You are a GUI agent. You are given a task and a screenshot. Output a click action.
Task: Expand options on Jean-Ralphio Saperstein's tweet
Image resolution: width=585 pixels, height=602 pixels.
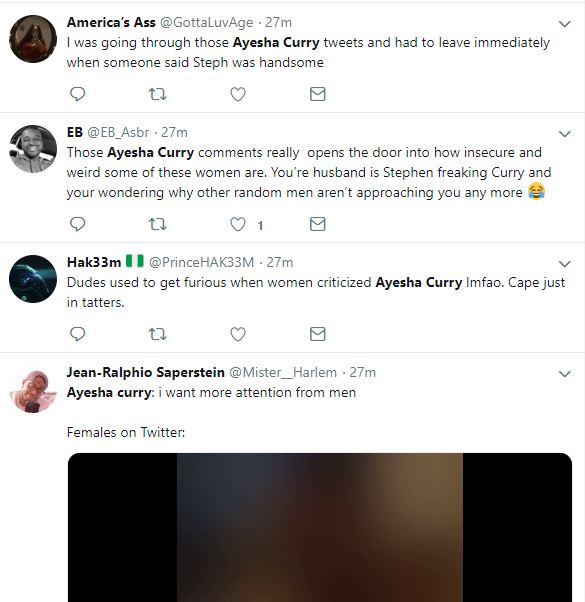pos(564,374)
